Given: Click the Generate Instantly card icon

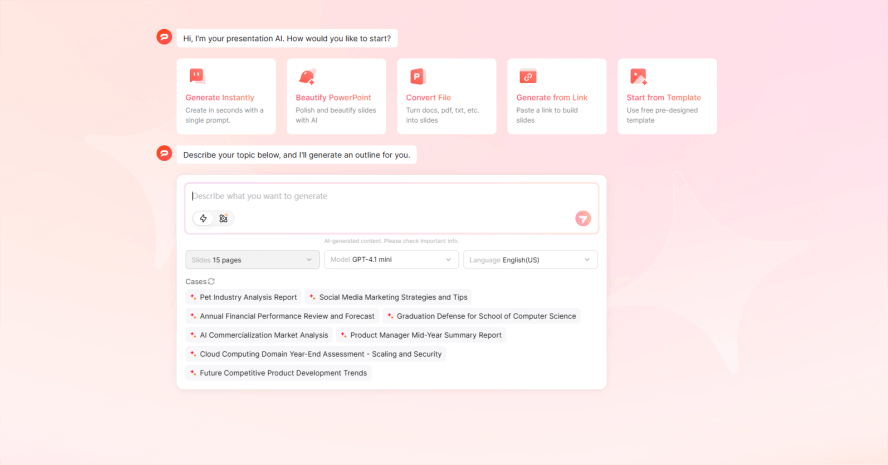Looking at the screenshot, I should tap(197, 76).
